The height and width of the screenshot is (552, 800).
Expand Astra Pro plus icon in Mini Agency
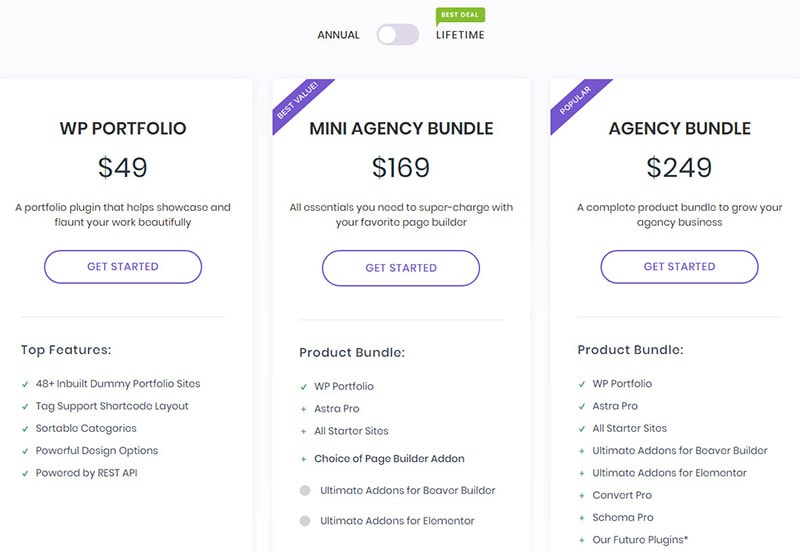[x=303, y=409]
